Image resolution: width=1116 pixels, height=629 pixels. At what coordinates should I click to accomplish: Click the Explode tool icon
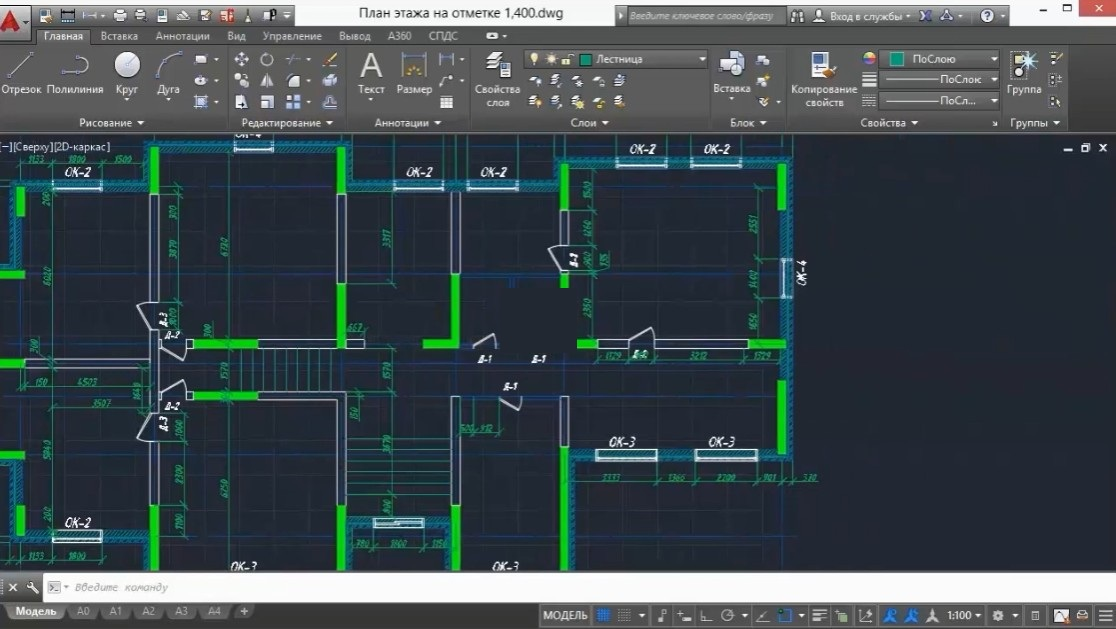(x=330, y=81)
